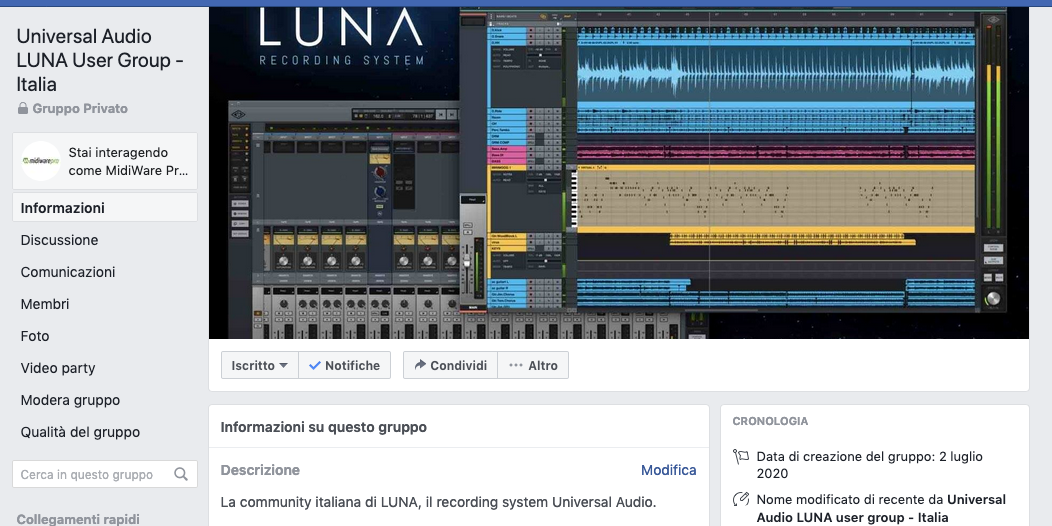Click the LUNA cover photo
This screenshot has height=526, width=1052.
coord(619,172)
